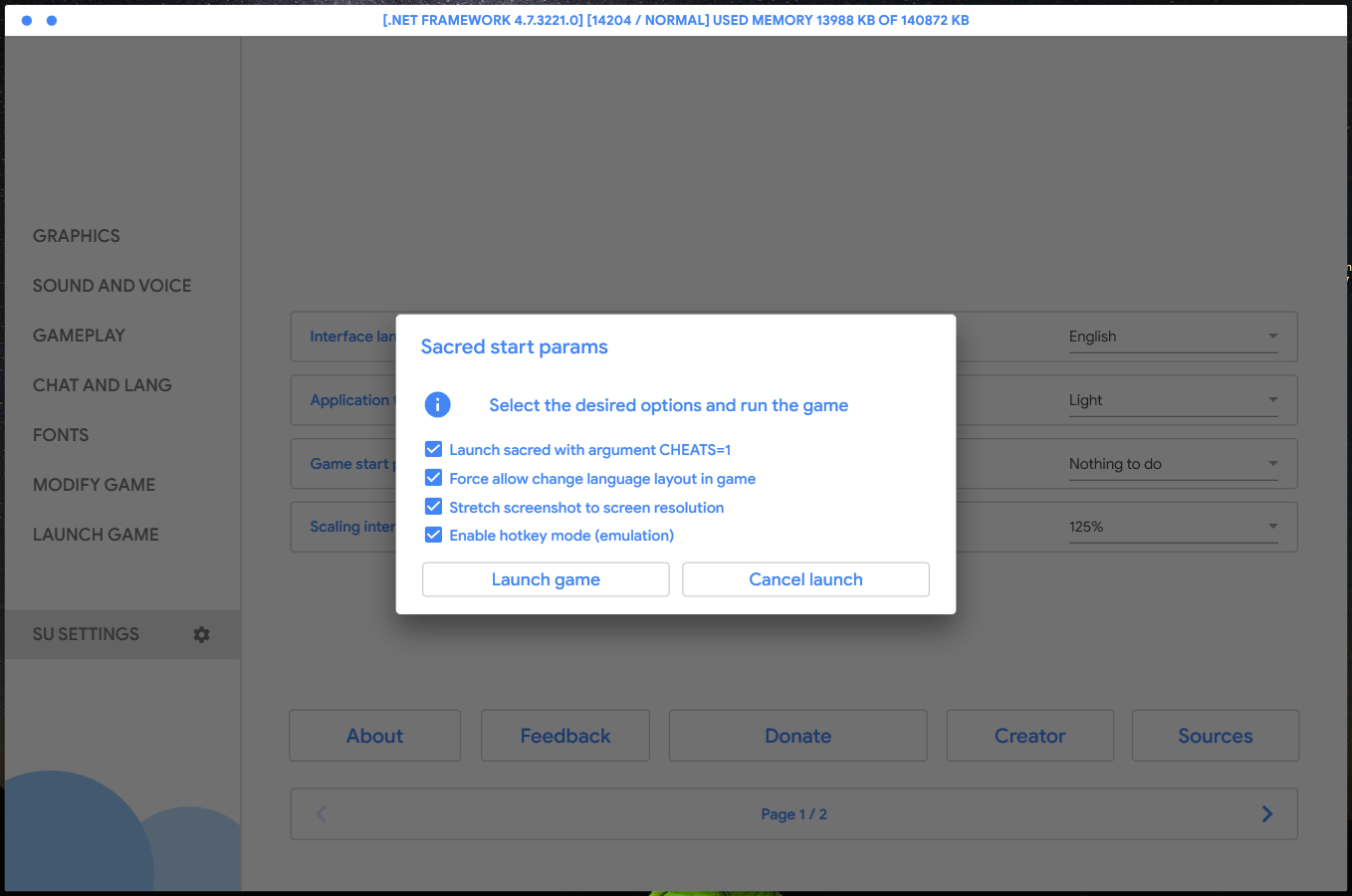Click the Game start setting label
This screenshot has width=1352, height=896.
tap(352, 464)
